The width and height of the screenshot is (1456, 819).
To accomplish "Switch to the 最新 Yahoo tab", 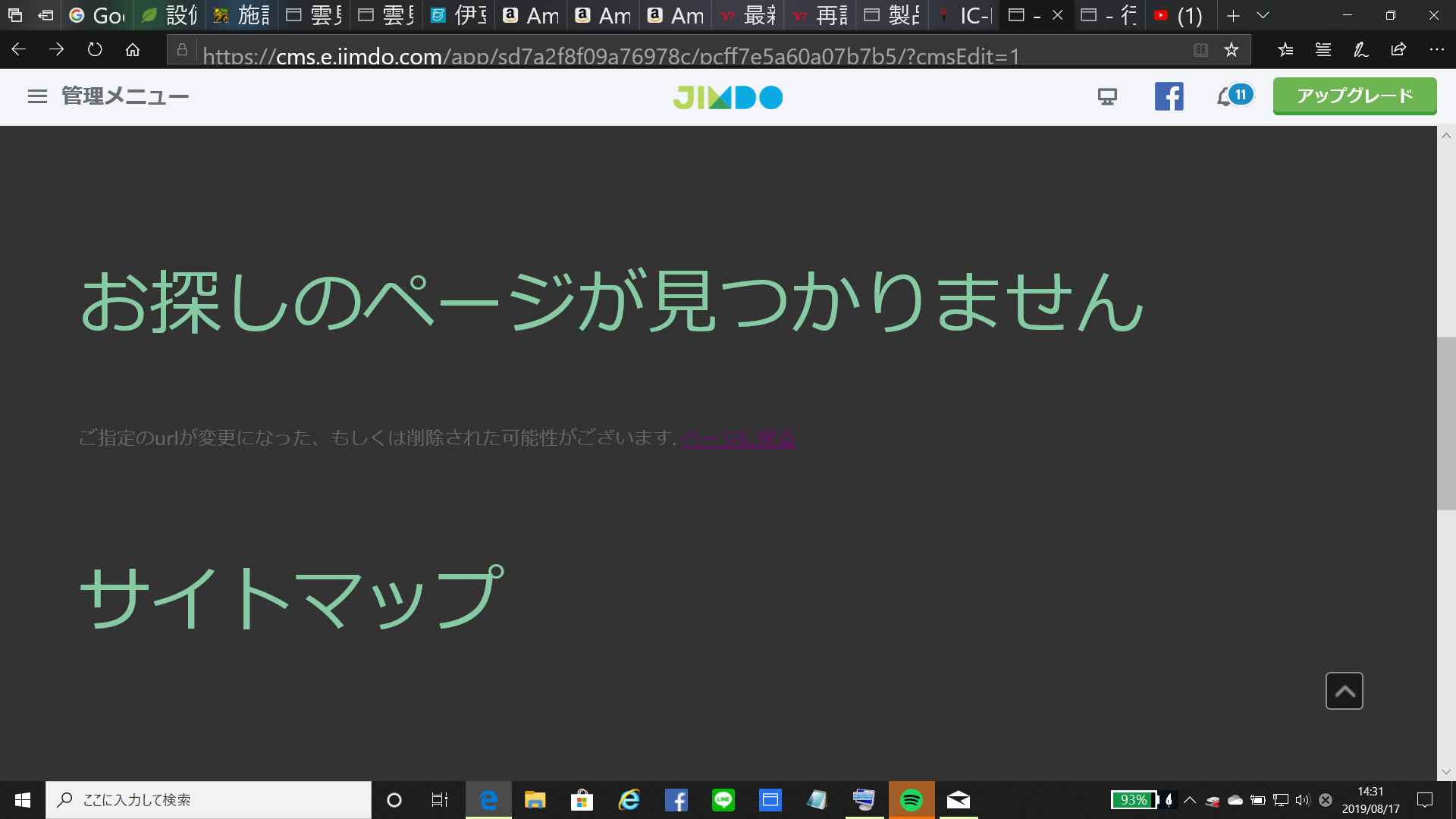I will 748,15.
